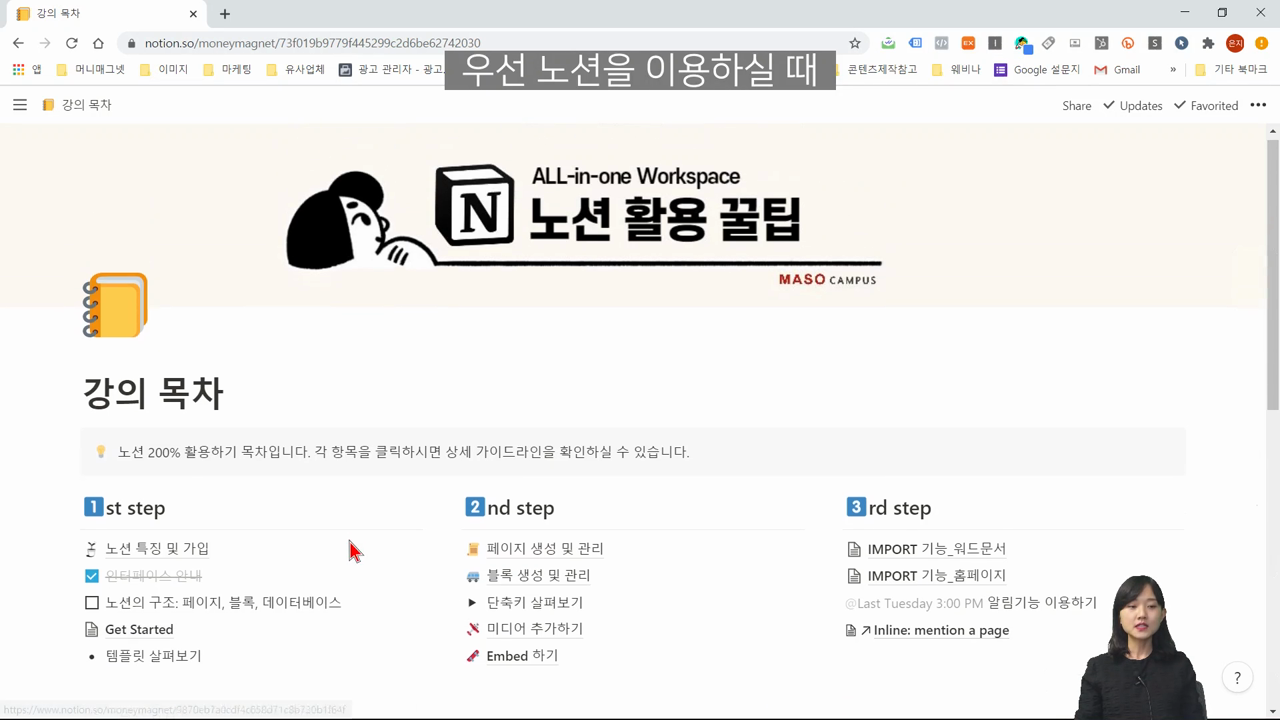Click the code brackets extension icon

click(941, 43)
